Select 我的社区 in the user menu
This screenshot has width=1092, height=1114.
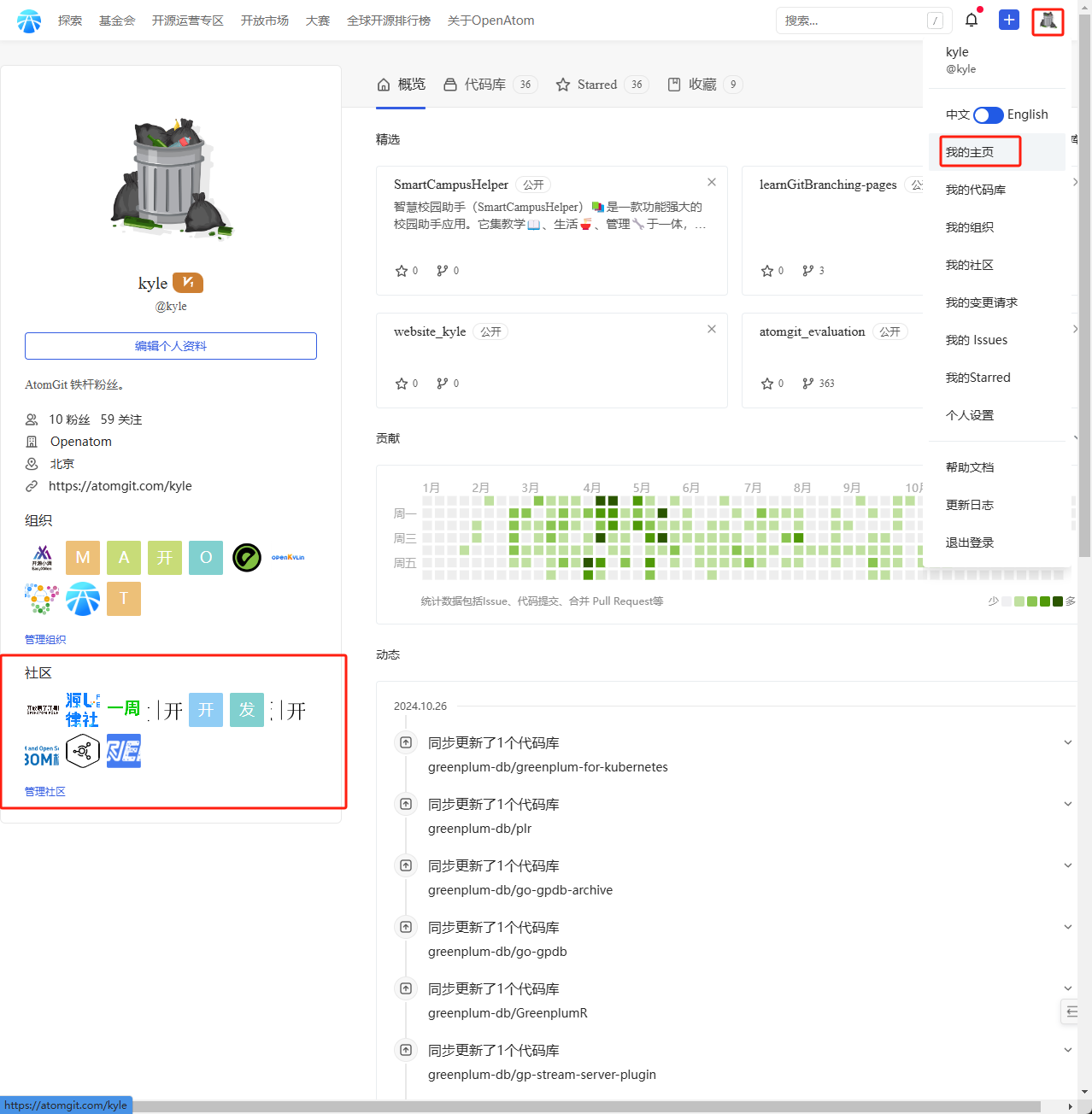coord(996,265)
